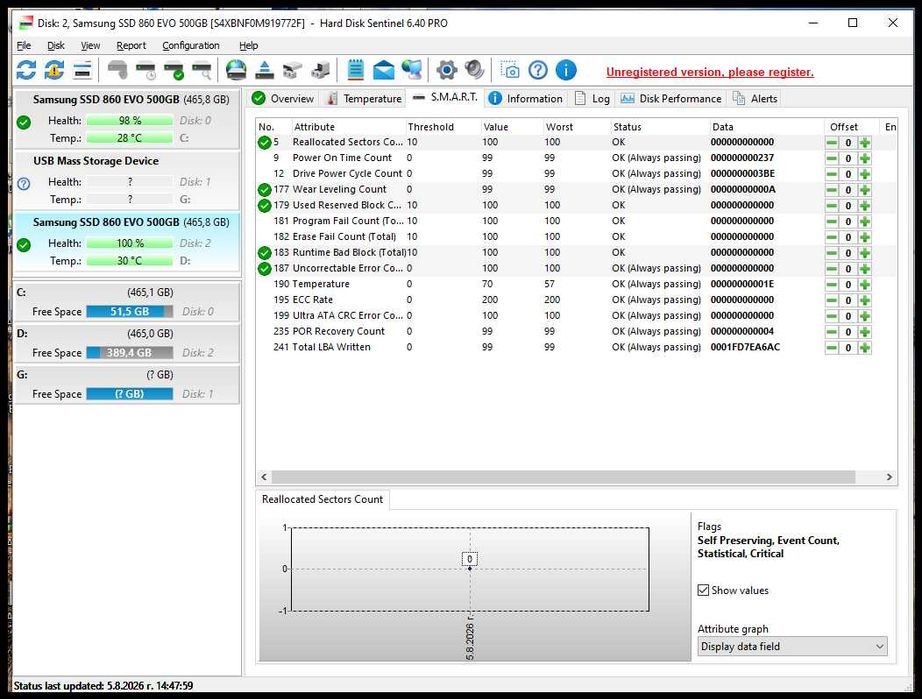Screen dimensions: 922x699
Task: Click the Threshold column header
Action: (443, 126)
